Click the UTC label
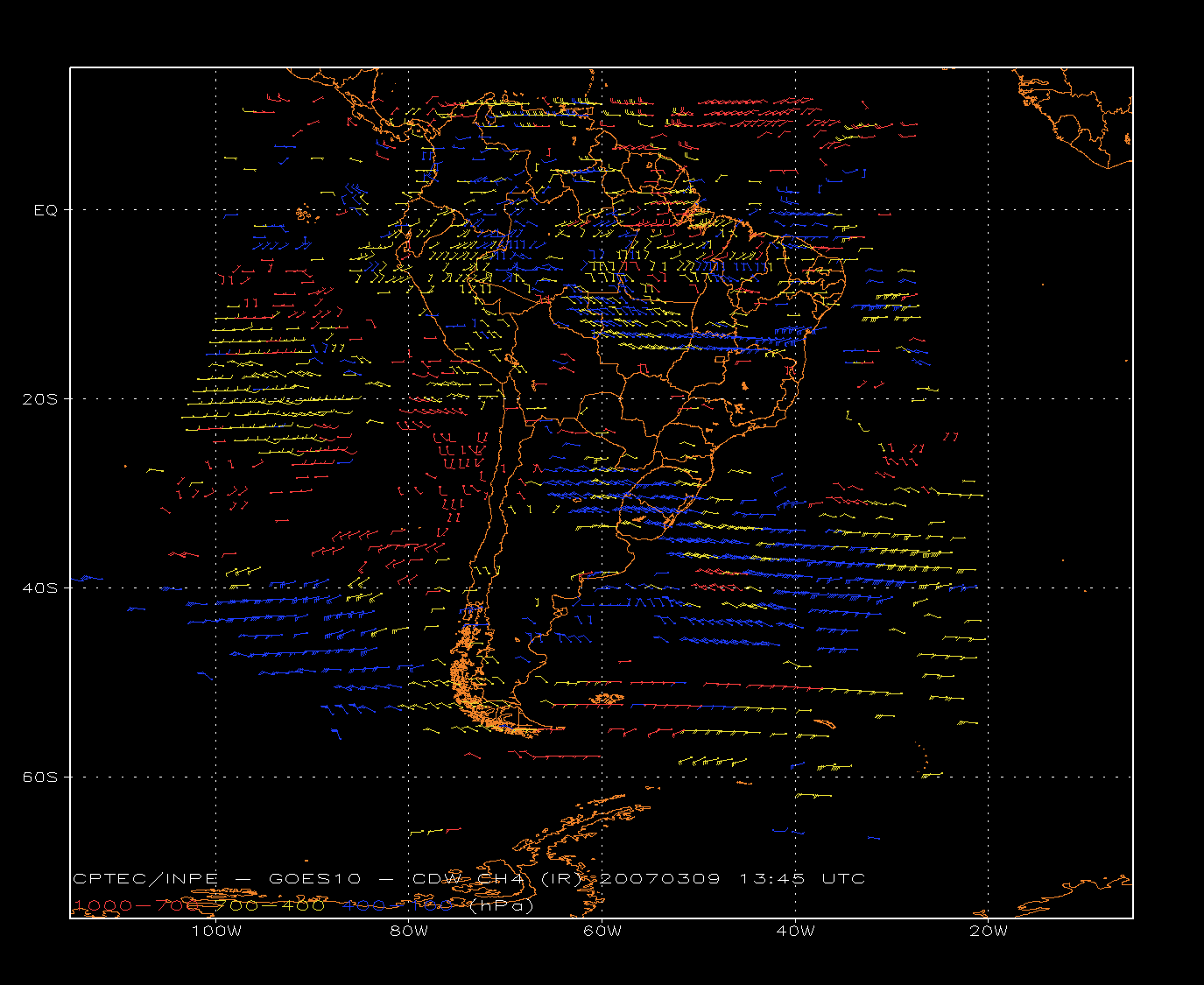The image size is (1204, 985). point(843,878)
